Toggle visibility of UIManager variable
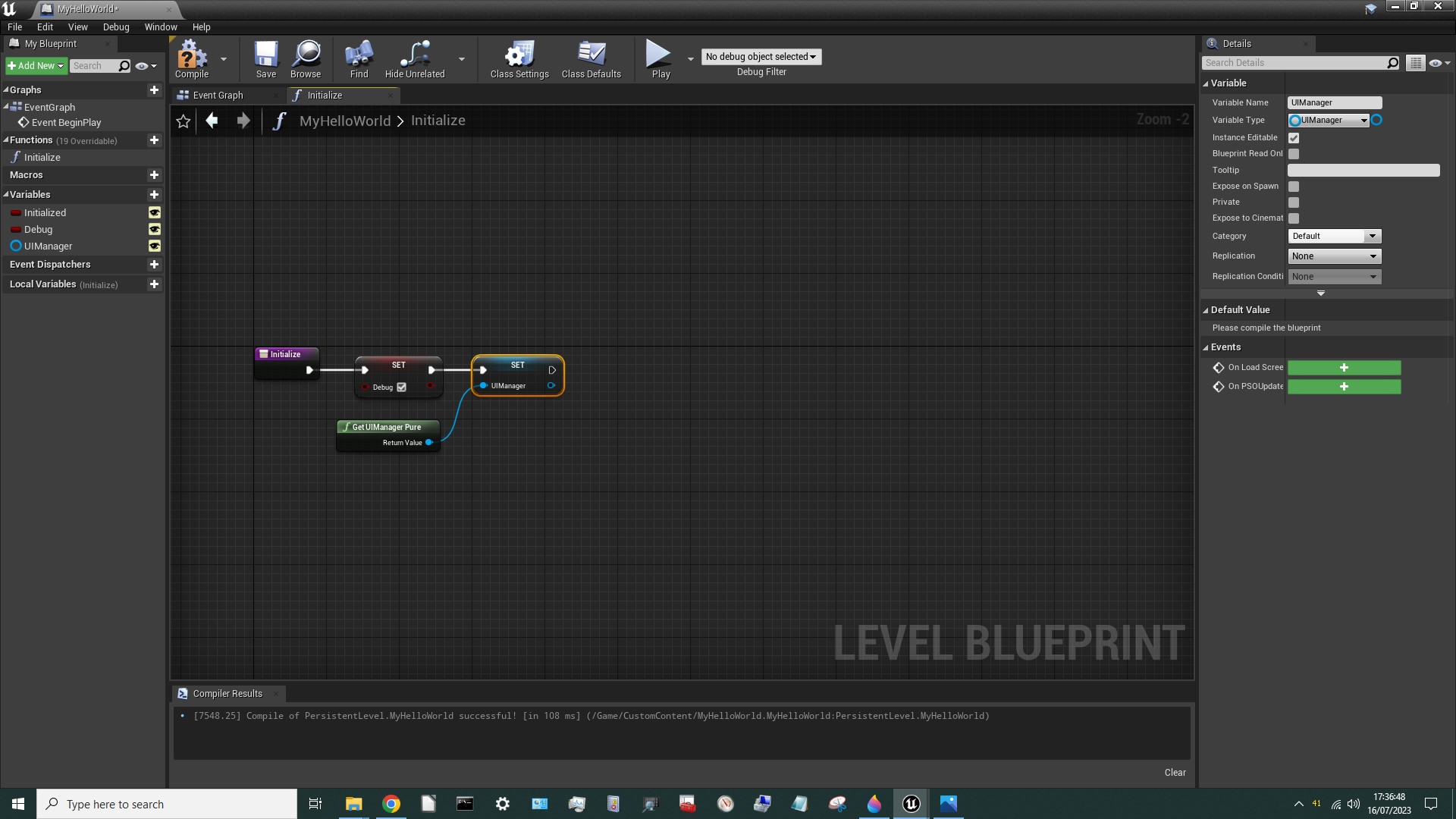Viewport: 1456px width, 819px height. tap(154, 246)
